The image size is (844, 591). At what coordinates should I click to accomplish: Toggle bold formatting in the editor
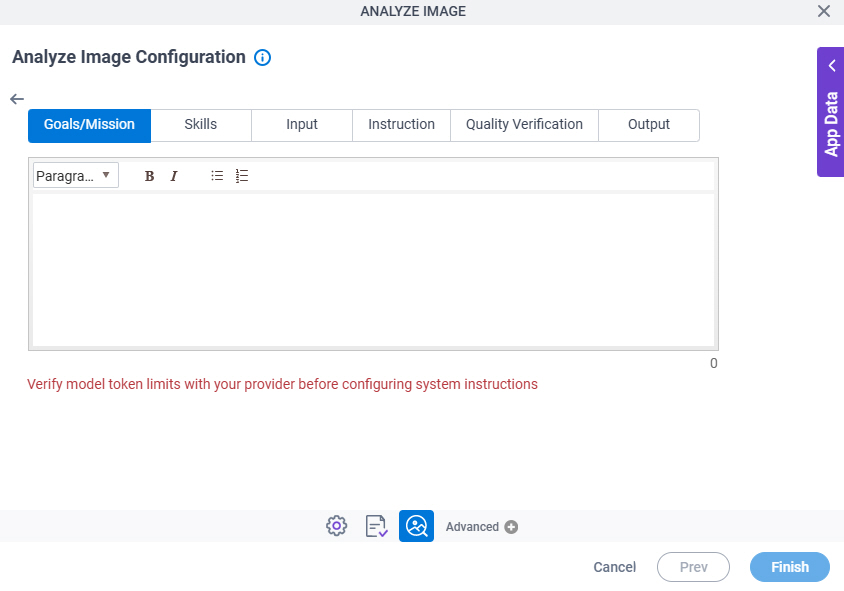point(149,176)
